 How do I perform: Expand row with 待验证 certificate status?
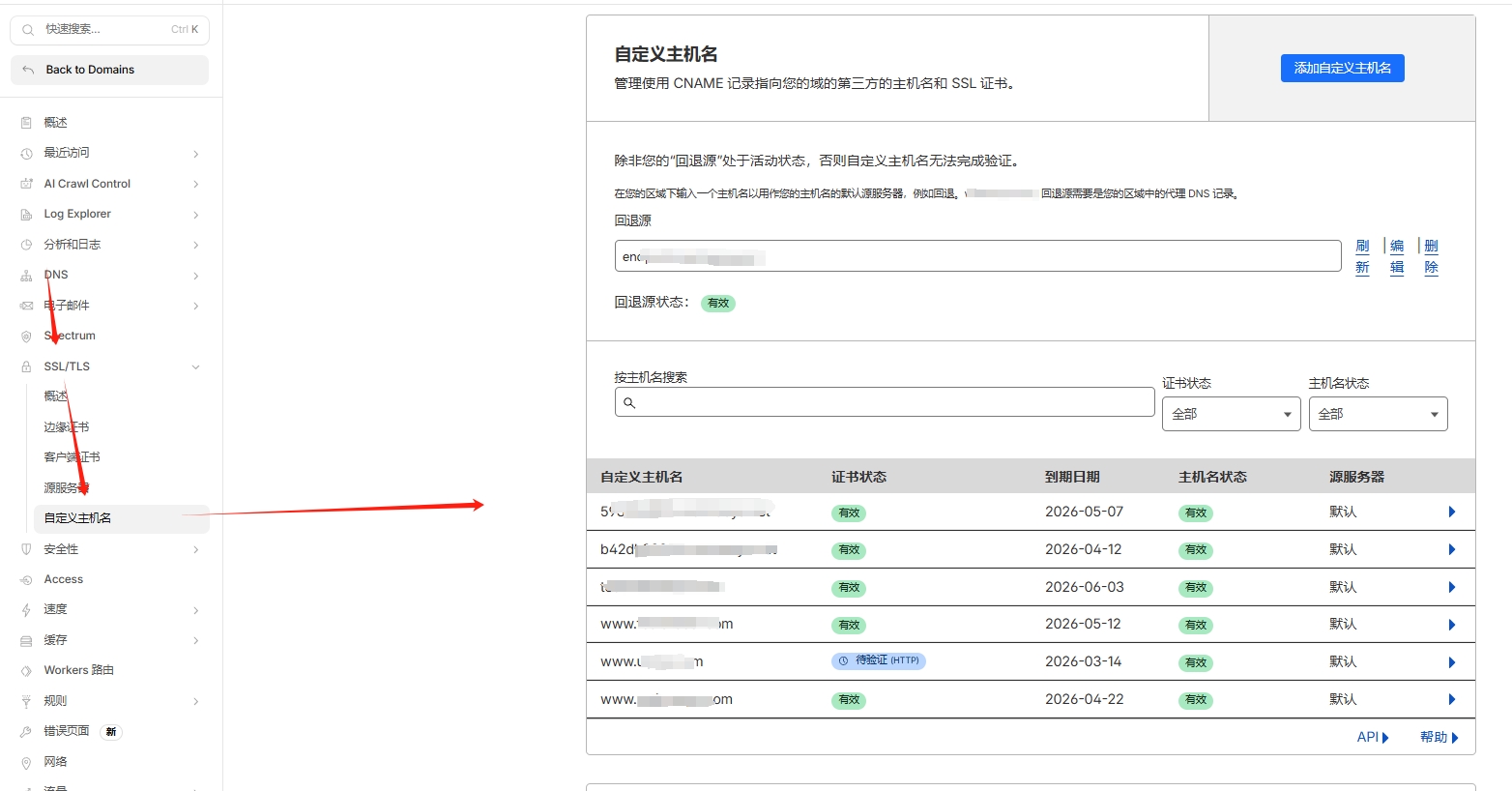[1451, 662]
